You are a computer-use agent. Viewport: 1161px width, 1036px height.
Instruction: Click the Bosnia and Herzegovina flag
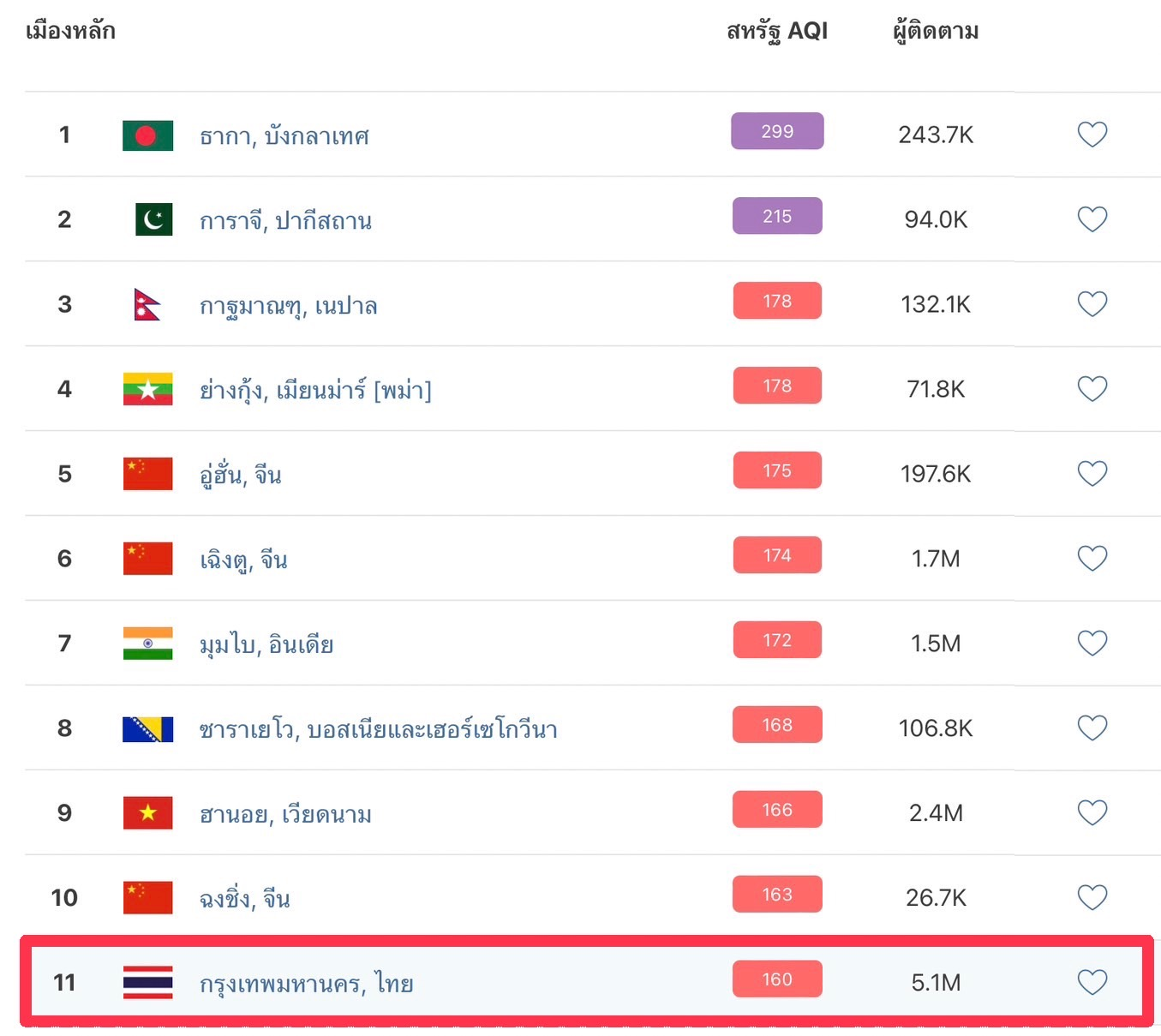click(x=148, y=729)
